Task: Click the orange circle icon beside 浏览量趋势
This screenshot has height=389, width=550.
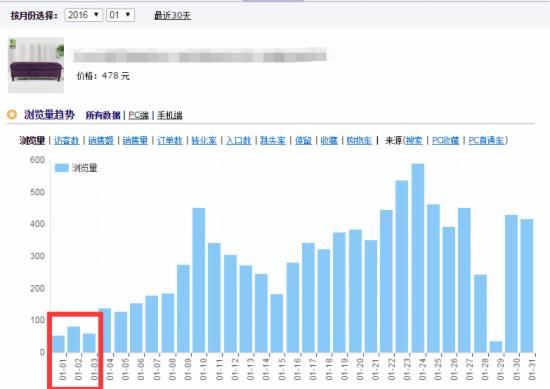Action: coord(12,114)
